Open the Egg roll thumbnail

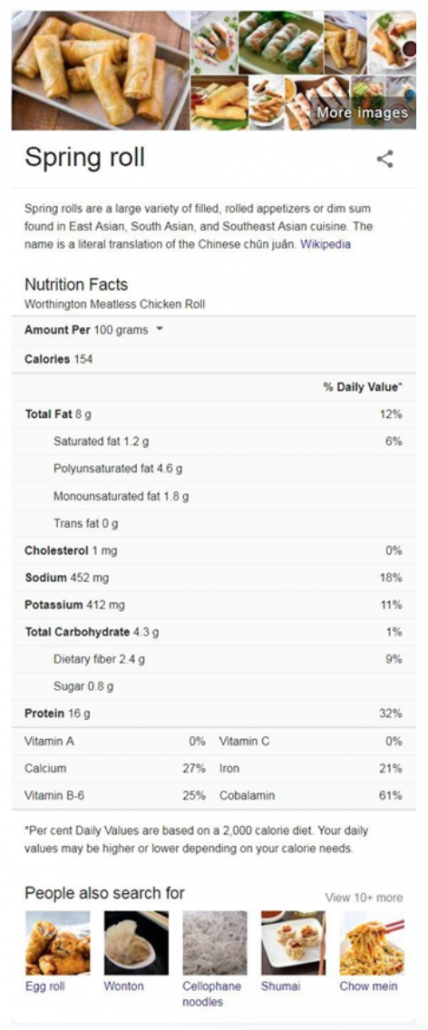tap(58, 943)
